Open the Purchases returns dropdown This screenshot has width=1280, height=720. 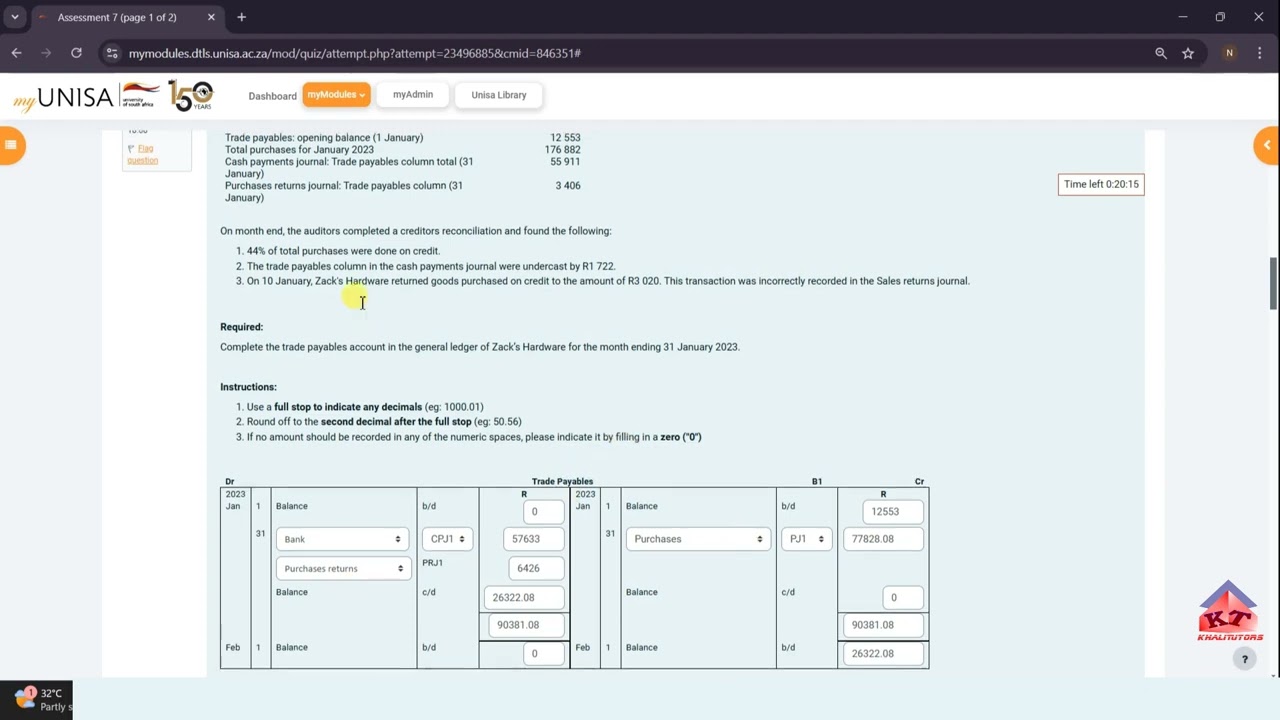click(x=342, y=568)
